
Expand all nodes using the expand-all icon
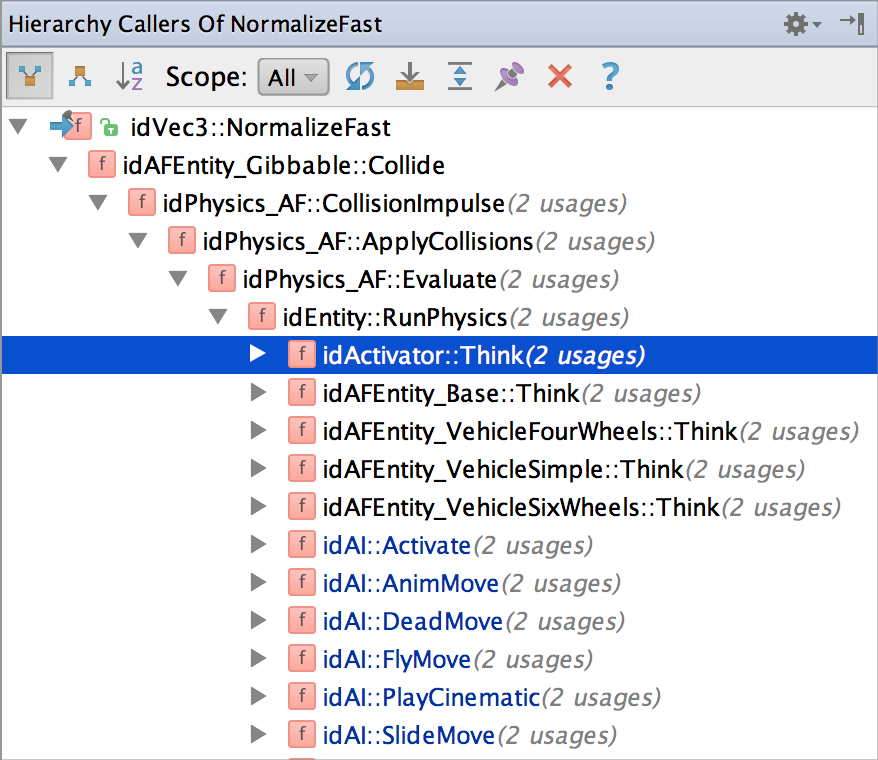point(459,76)
